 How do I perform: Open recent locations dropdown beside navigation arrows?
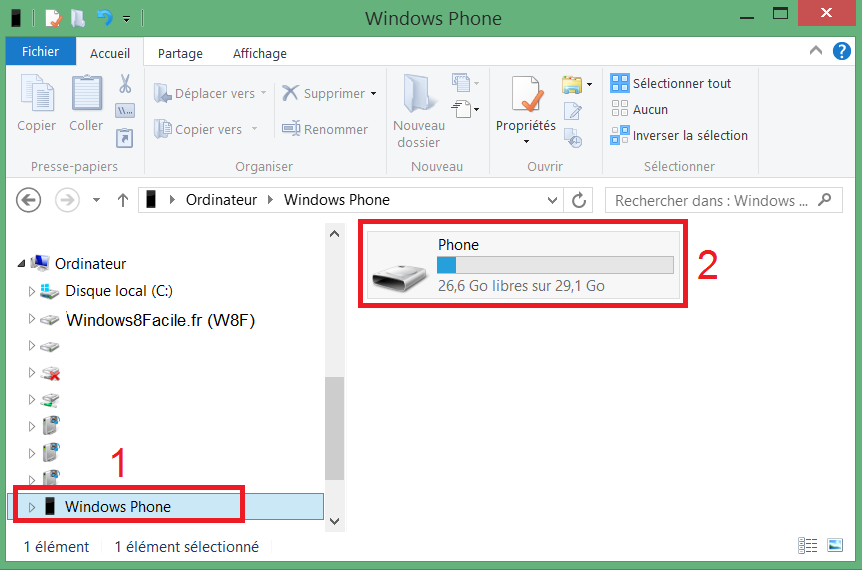coord(96,200)
